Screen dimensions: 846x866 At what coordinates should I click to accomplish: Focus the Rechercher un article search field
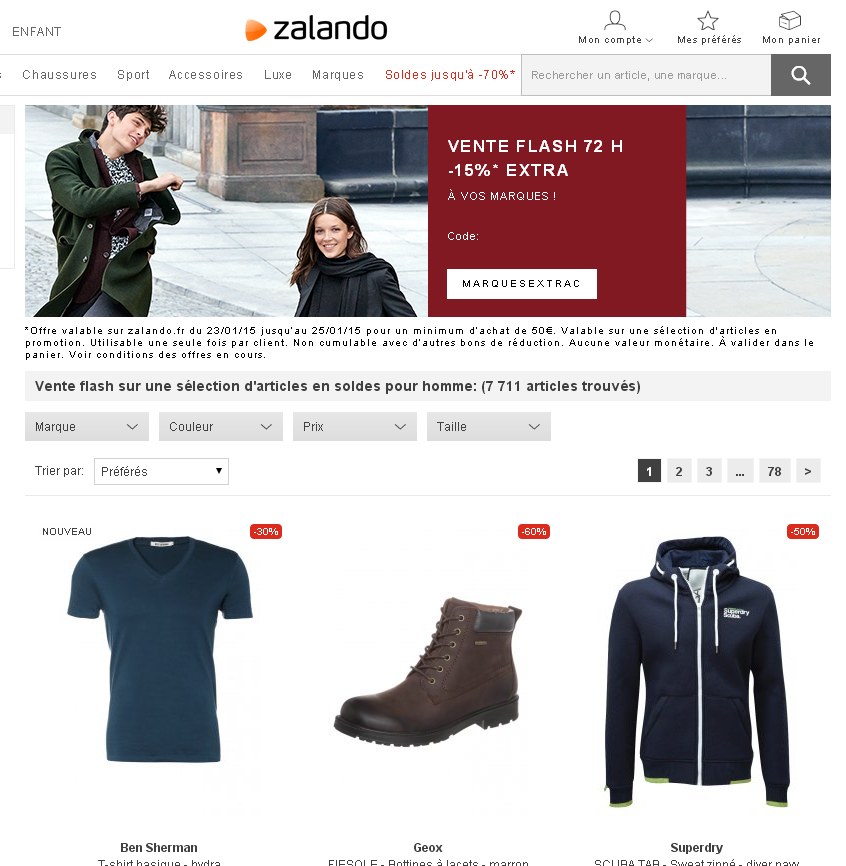pyautogui.click(x=646, y=75)
